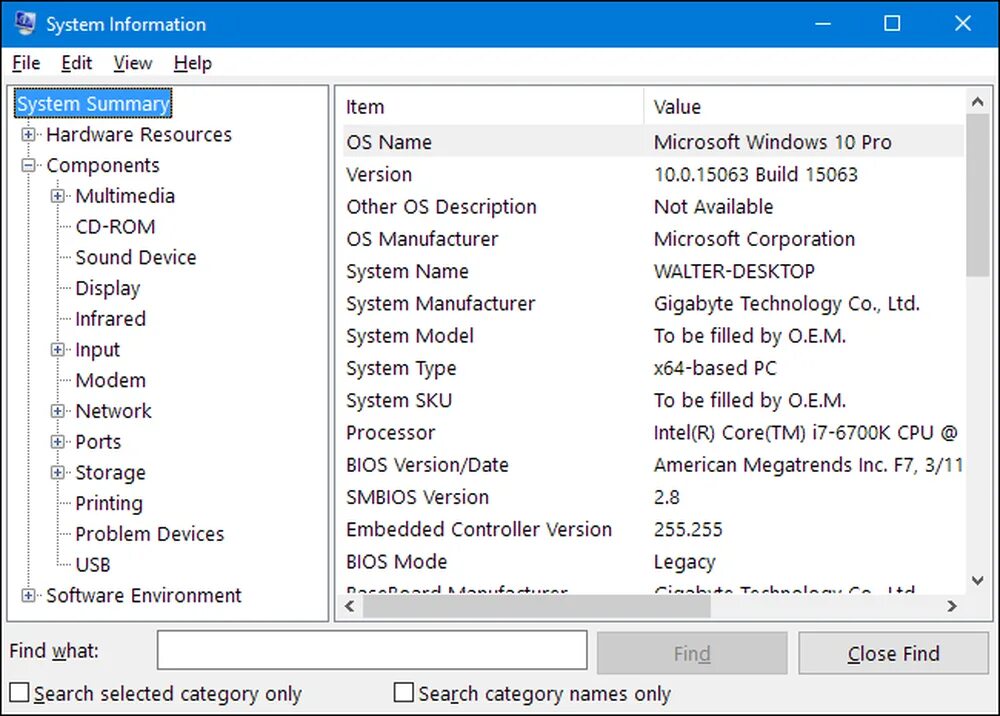The height and width of the screenshot is (716, 1000).
Task: Select the Version row item
Action: pyautogui.click(x=379, y=175)
